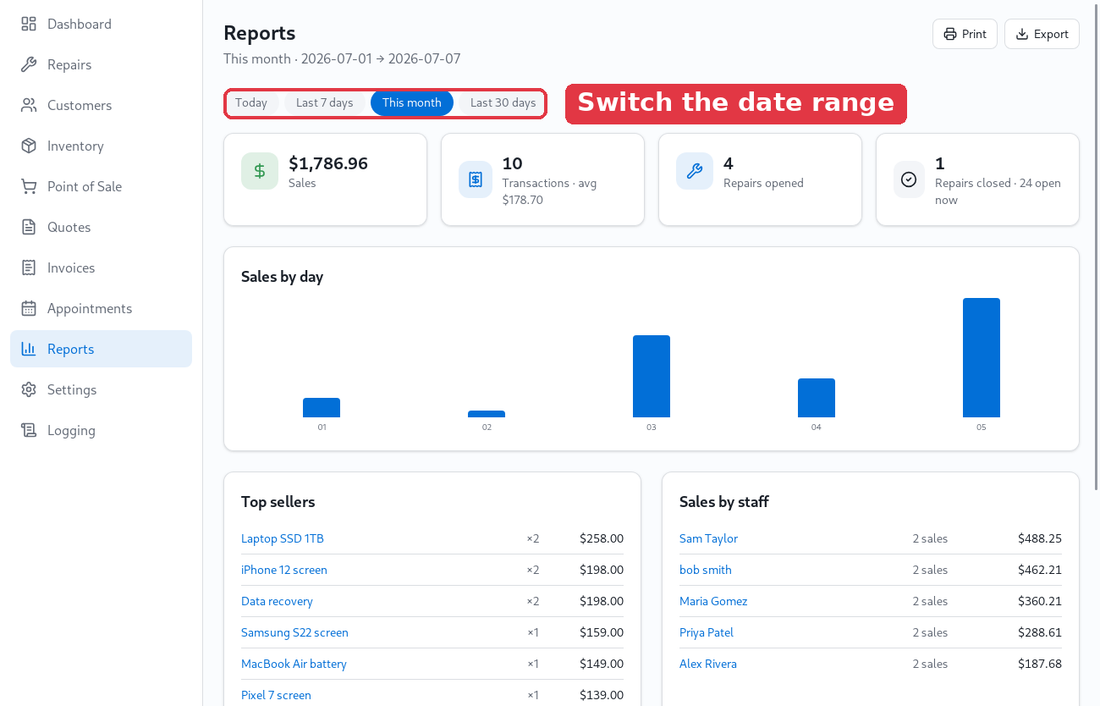Click the Invoices receipt icon

tap(29, 268)
